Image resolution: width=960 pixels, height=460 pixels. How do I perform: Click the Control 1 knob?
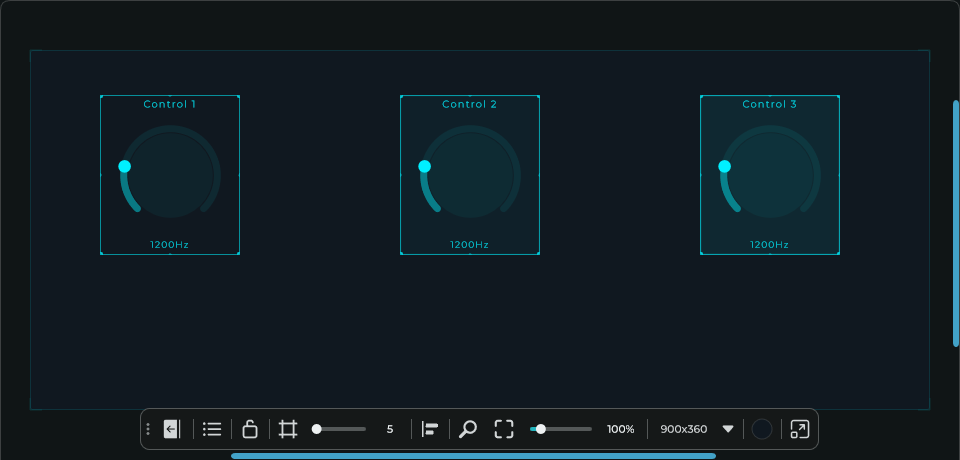pos(171,175)
